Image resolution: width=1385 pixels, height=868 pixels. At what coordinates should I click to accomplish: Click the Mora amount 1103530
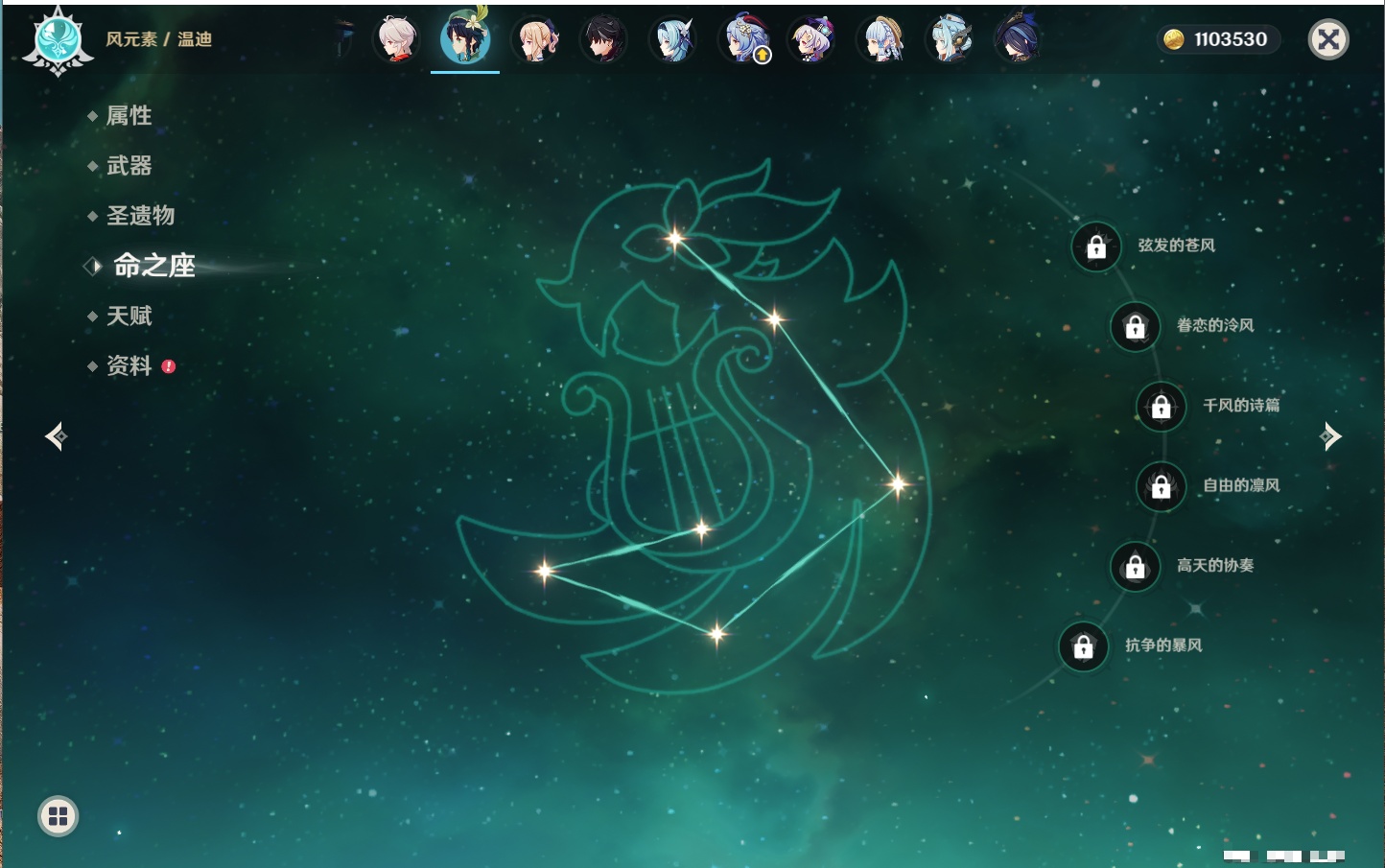pos(1231,39)
